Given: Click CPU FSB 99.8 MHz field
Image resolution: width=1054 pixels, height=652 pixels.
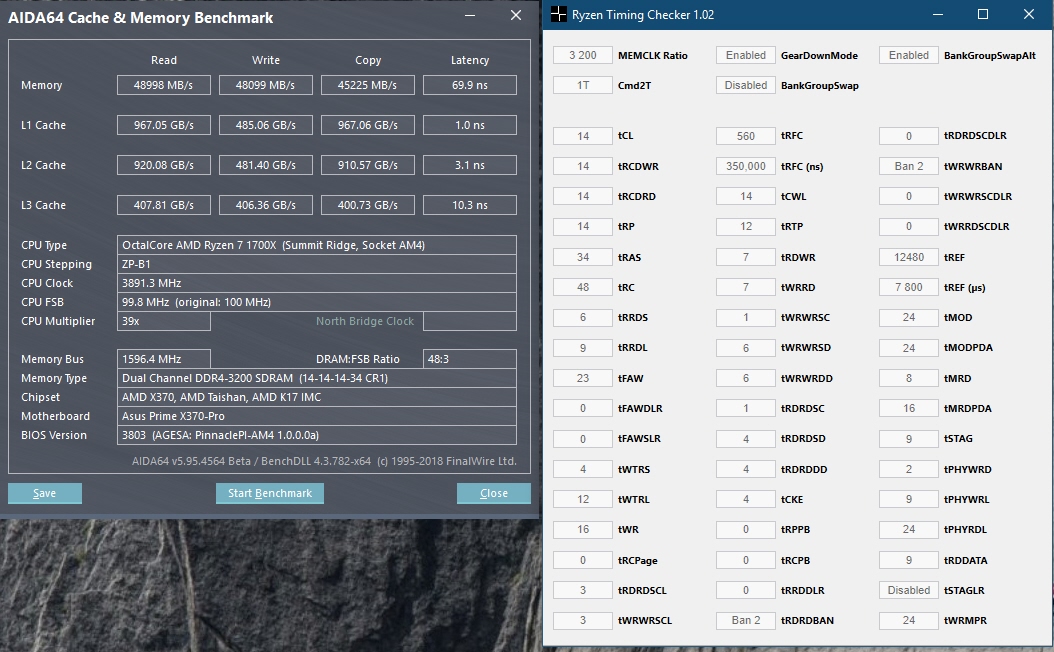Looking at the screenshot, I should (317, 302).
